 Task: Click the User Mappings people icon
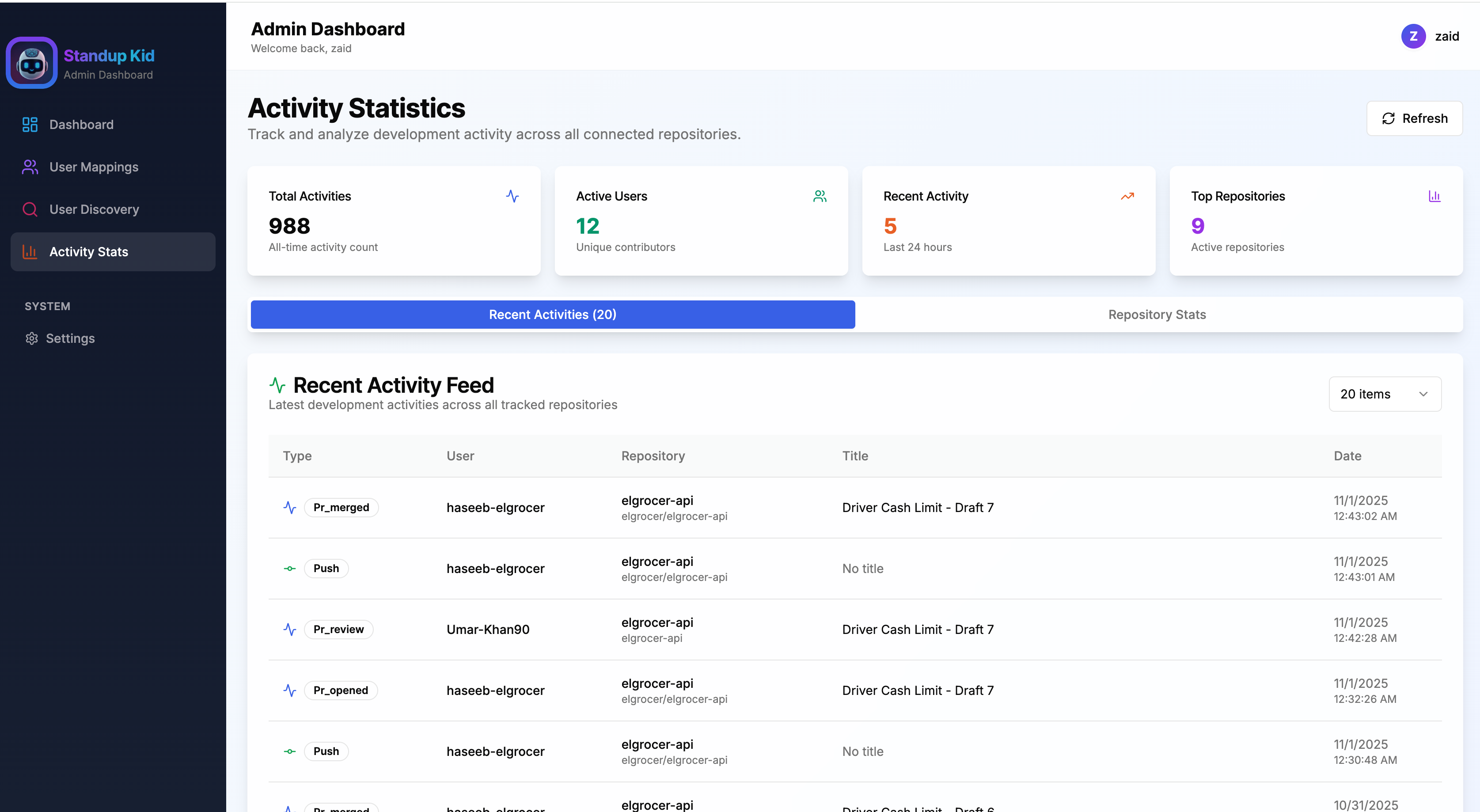[x=30, y=167]
